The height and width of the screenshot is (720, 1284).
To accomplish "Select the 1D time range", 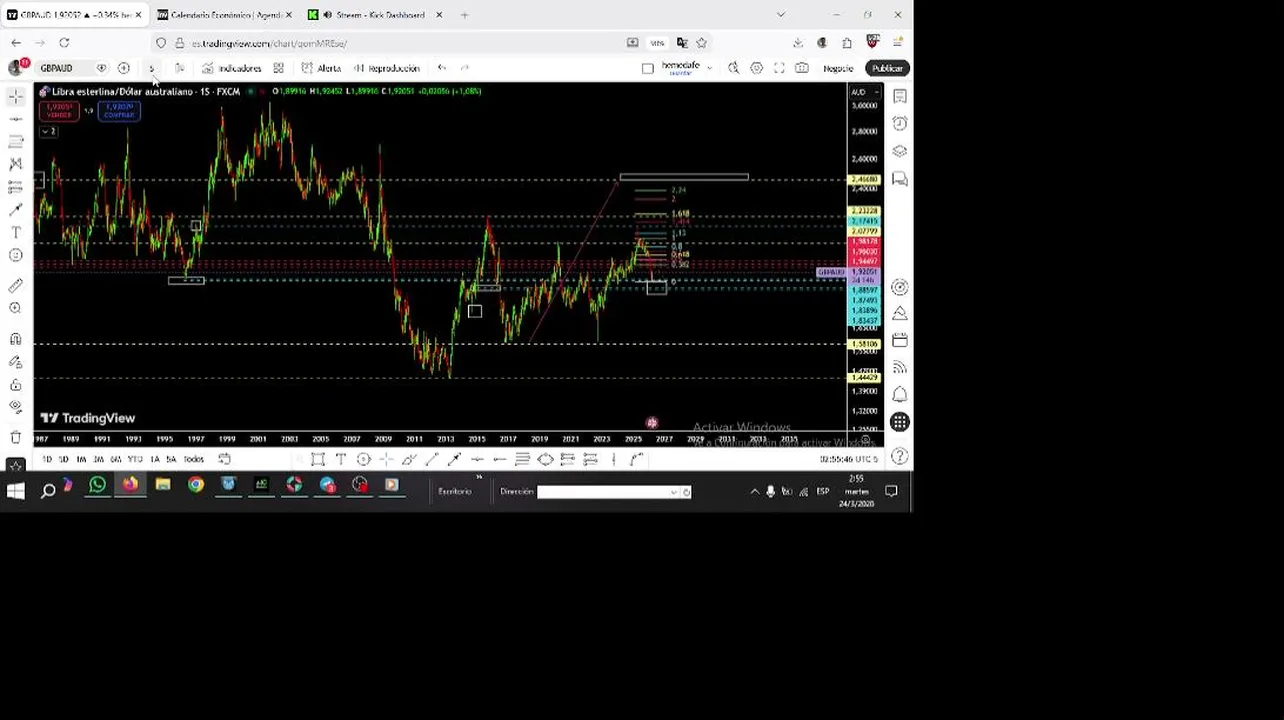I will [x=47, y=459].
